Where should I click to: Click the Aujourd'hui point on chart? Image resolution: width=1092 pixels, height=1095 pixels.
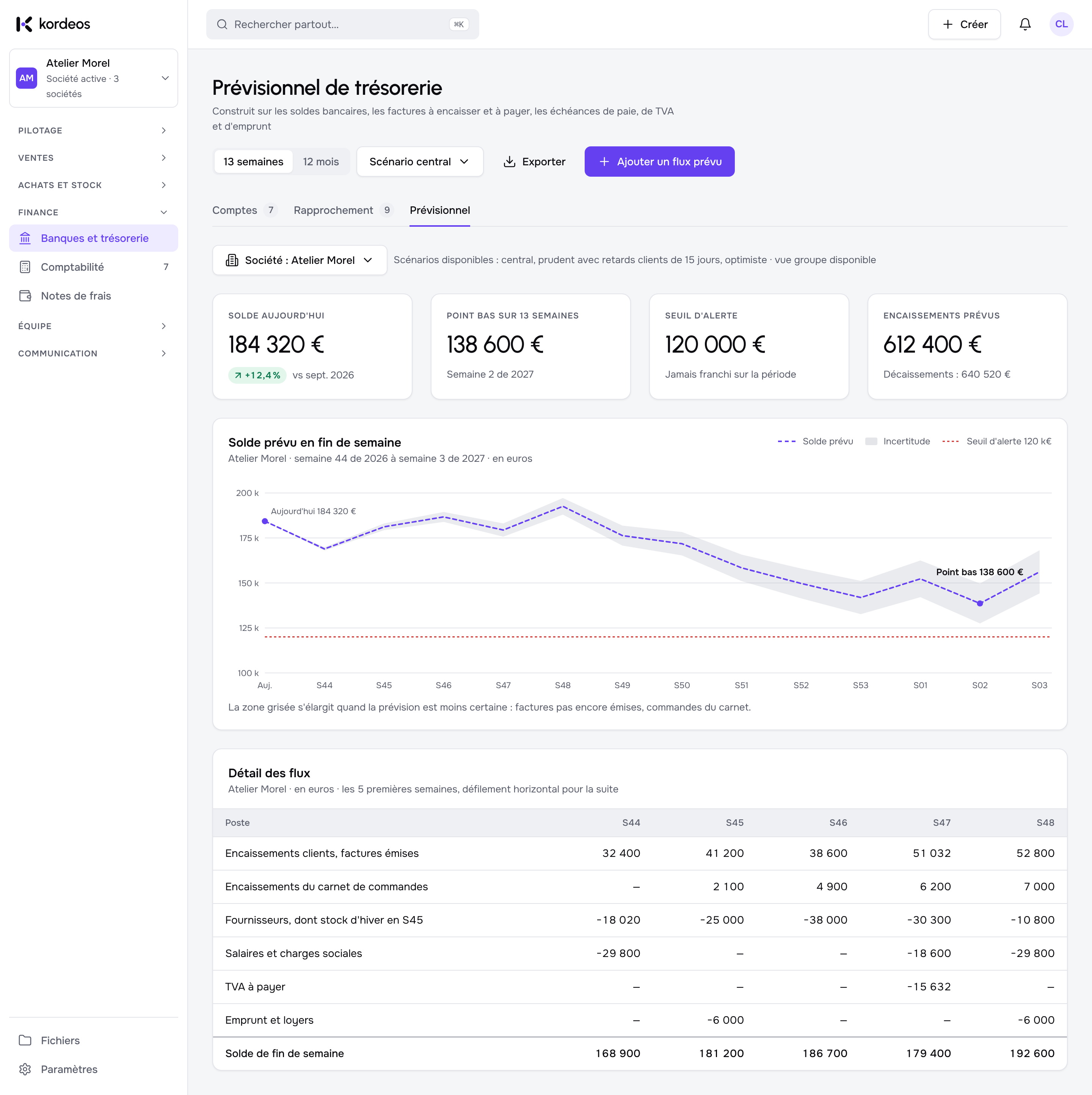click(x=265, y=521)
